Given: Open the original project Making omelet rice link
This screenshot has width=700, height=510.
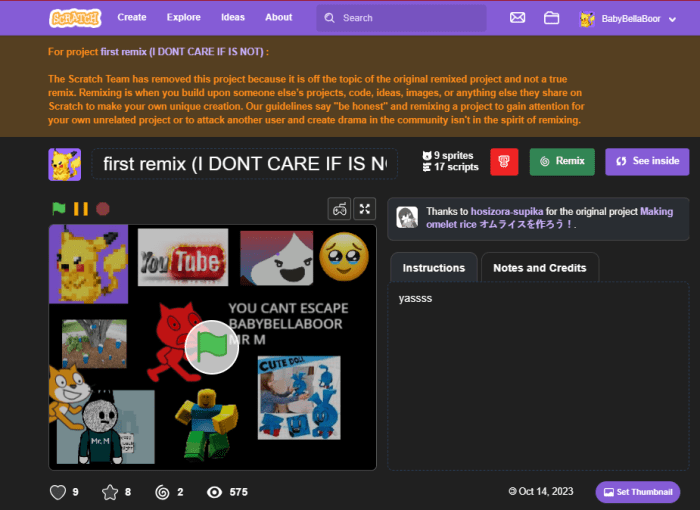Looking at the screenshot, I should [x=549, y=218].
